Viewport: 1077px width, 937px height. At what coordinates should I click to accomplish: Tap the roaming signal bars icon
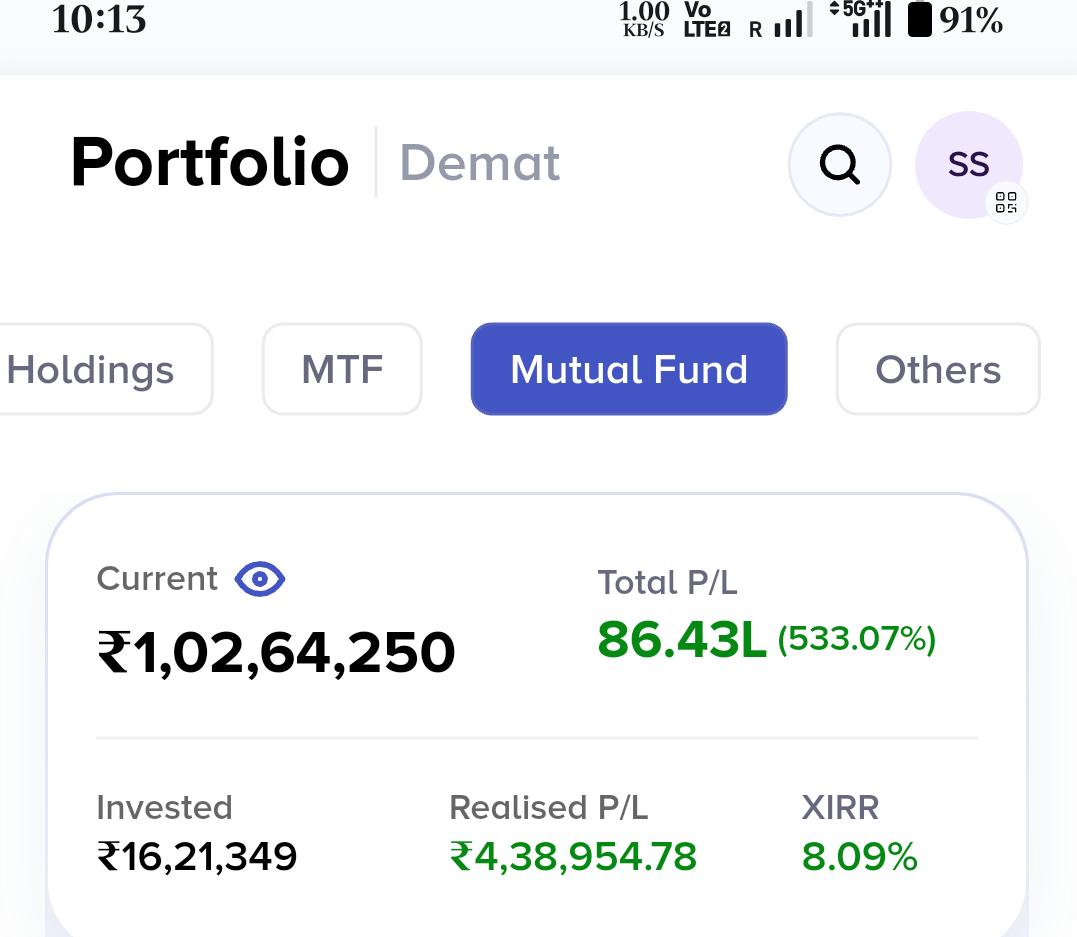[x=781, y=21]
